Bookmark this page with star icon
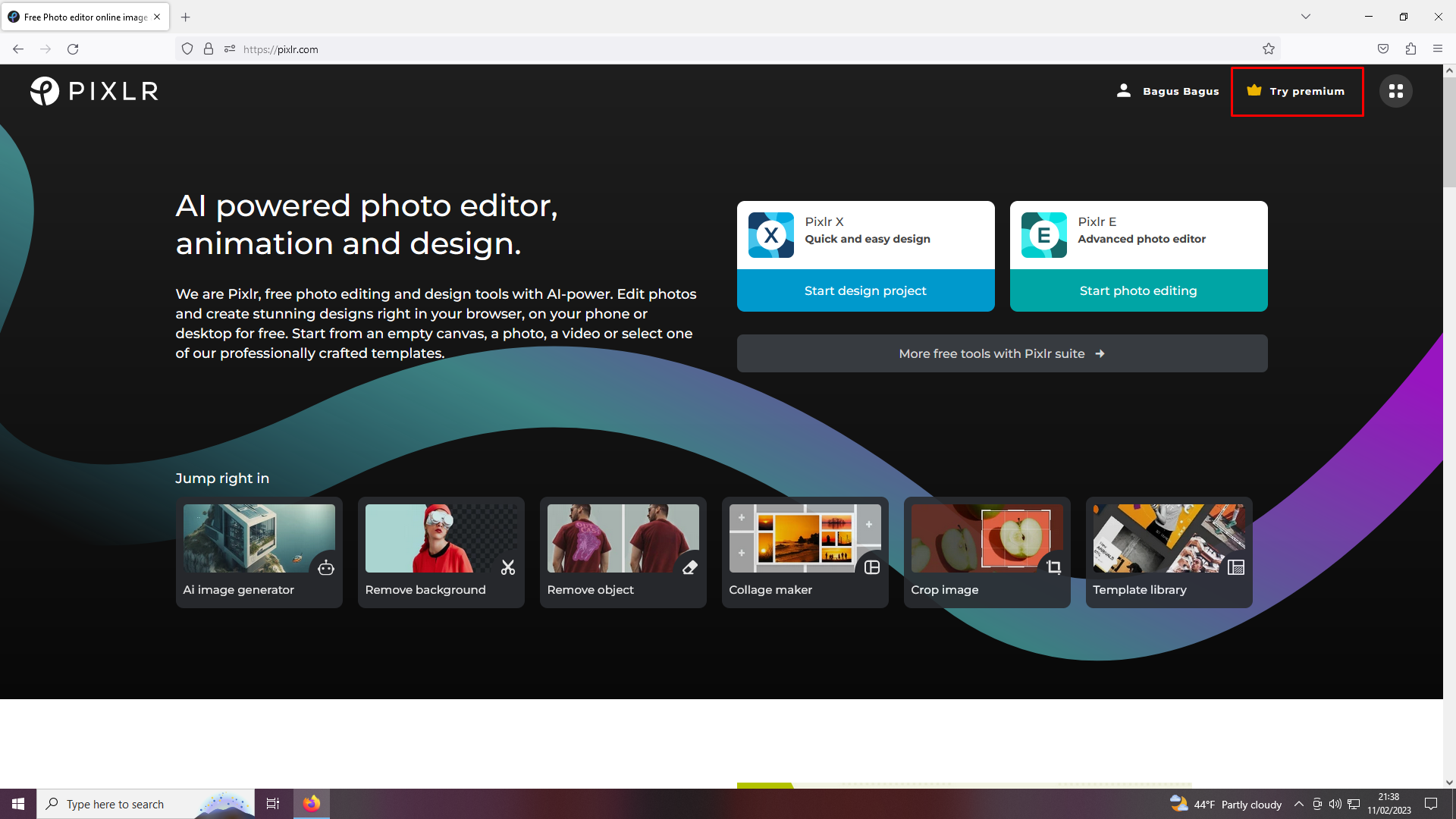This screenshot has height=819, width=1456. pos(1269,49)
